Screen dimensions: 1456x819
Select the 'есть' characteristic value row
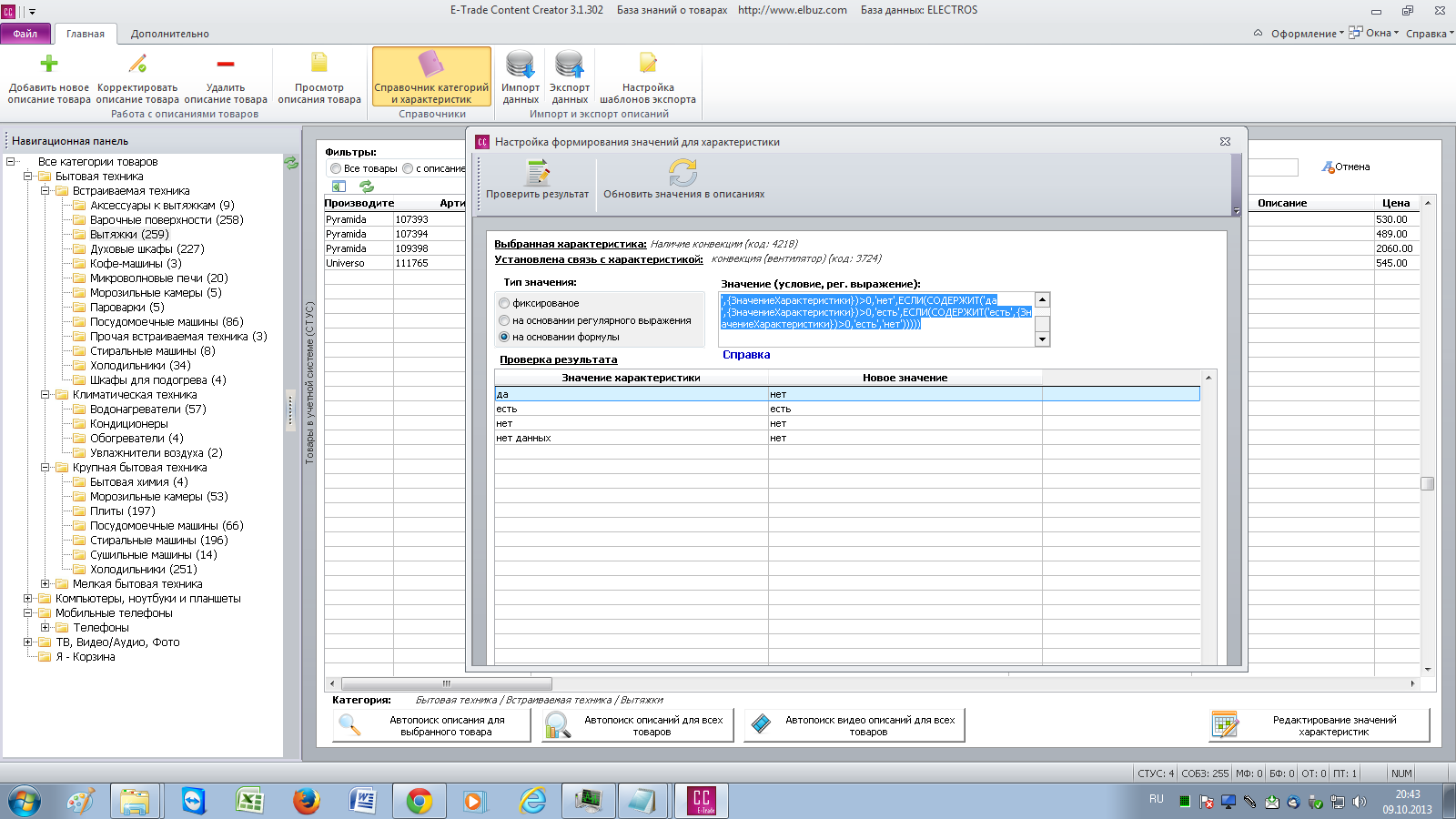coord(846,409)
